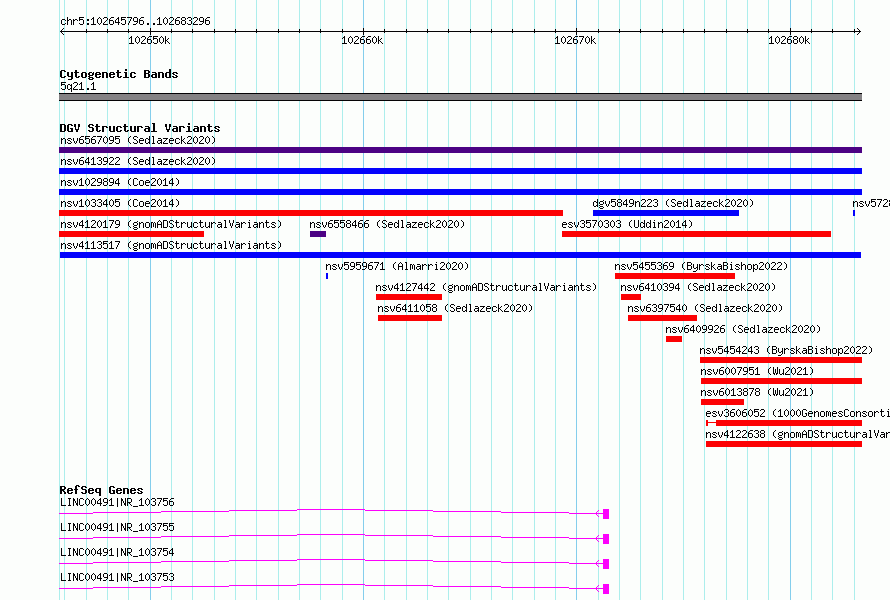The width and height of the screenshot is (890, 600).
Task: Open the RefSeq Genes track title
Action: coord(101,490)
